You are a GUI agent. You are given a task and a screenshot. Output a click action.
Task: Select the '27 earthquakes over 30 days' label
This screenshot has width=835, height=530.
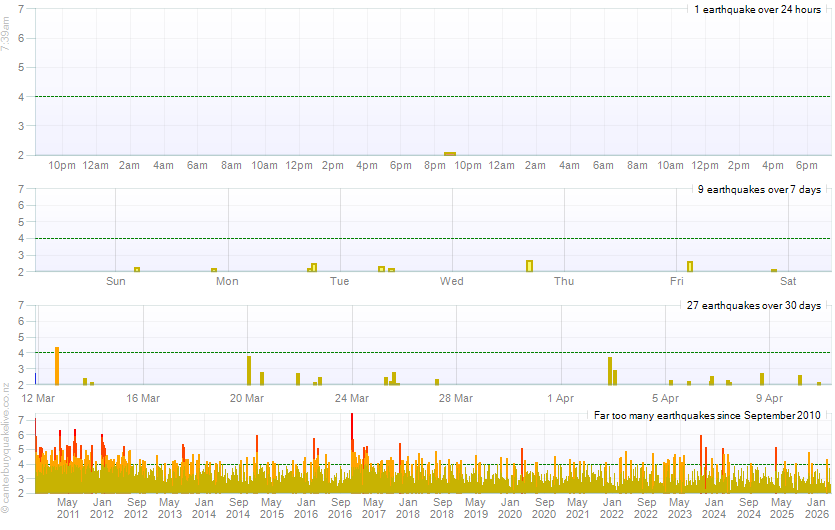[x=756, y=305]
